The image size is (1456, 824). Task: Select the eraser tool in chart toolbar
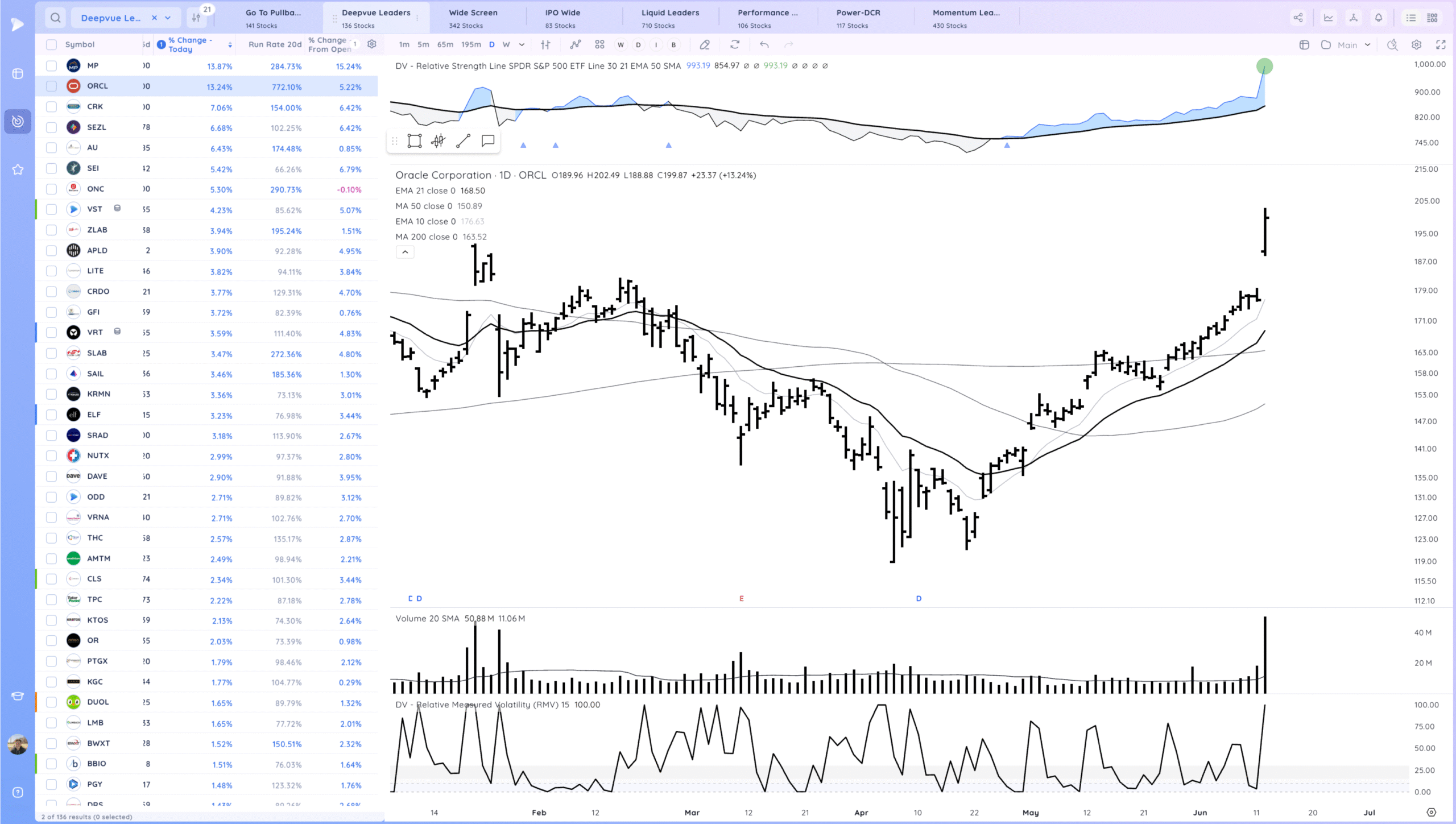point(705,44)
